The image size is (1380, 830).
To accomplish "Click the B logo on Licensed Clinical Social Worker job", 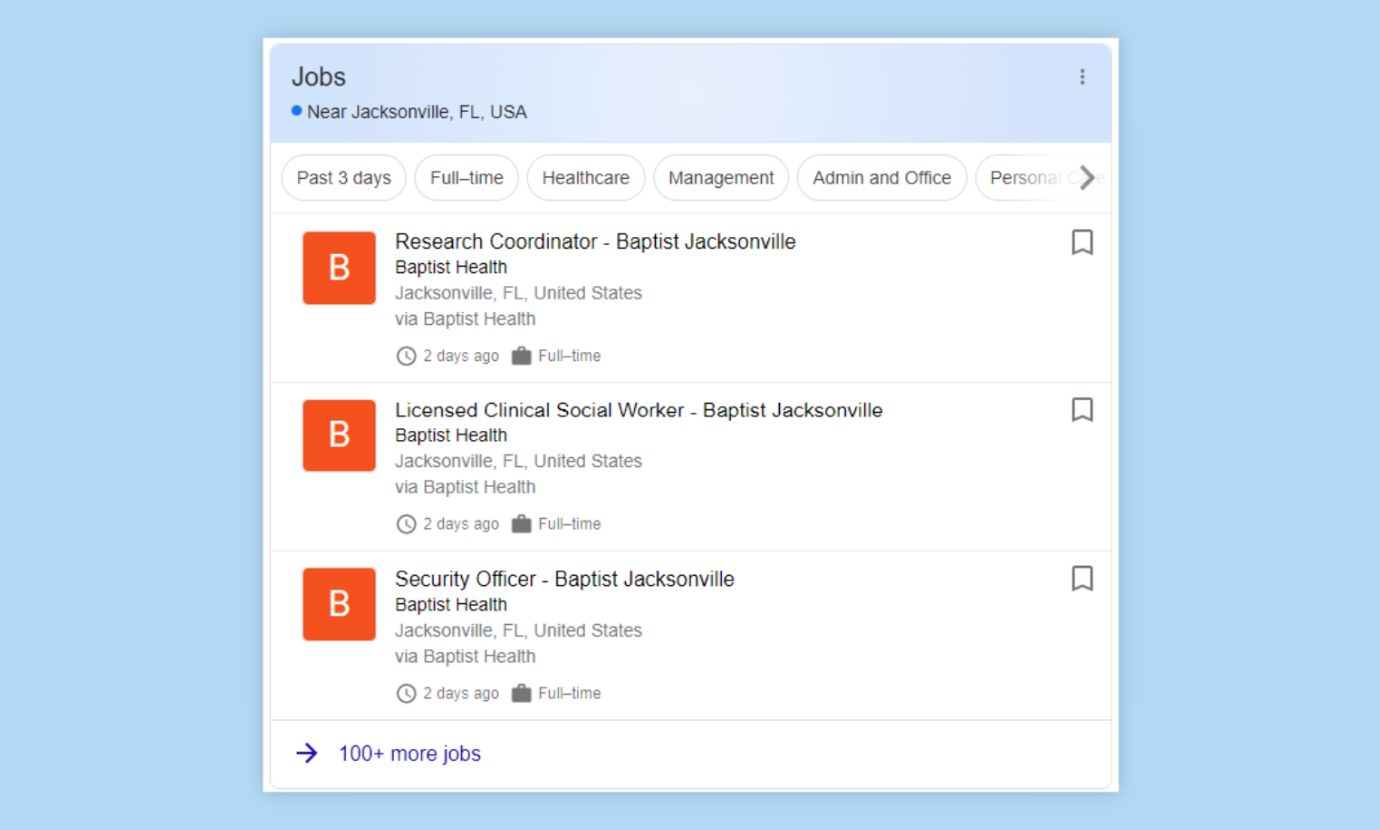I will (x=339, y=435).
